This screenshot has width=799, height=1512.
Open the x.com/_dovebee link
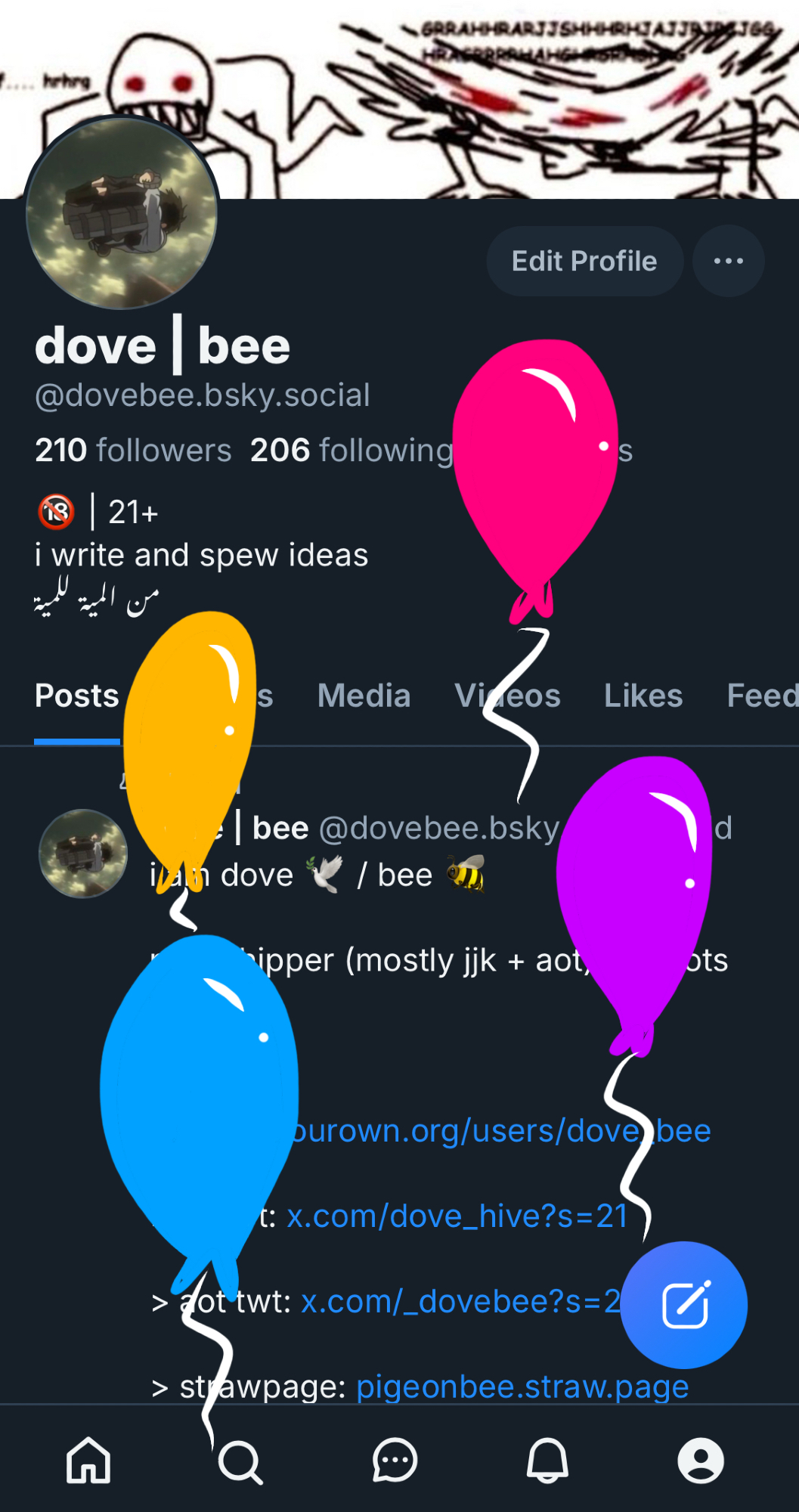461,1301
